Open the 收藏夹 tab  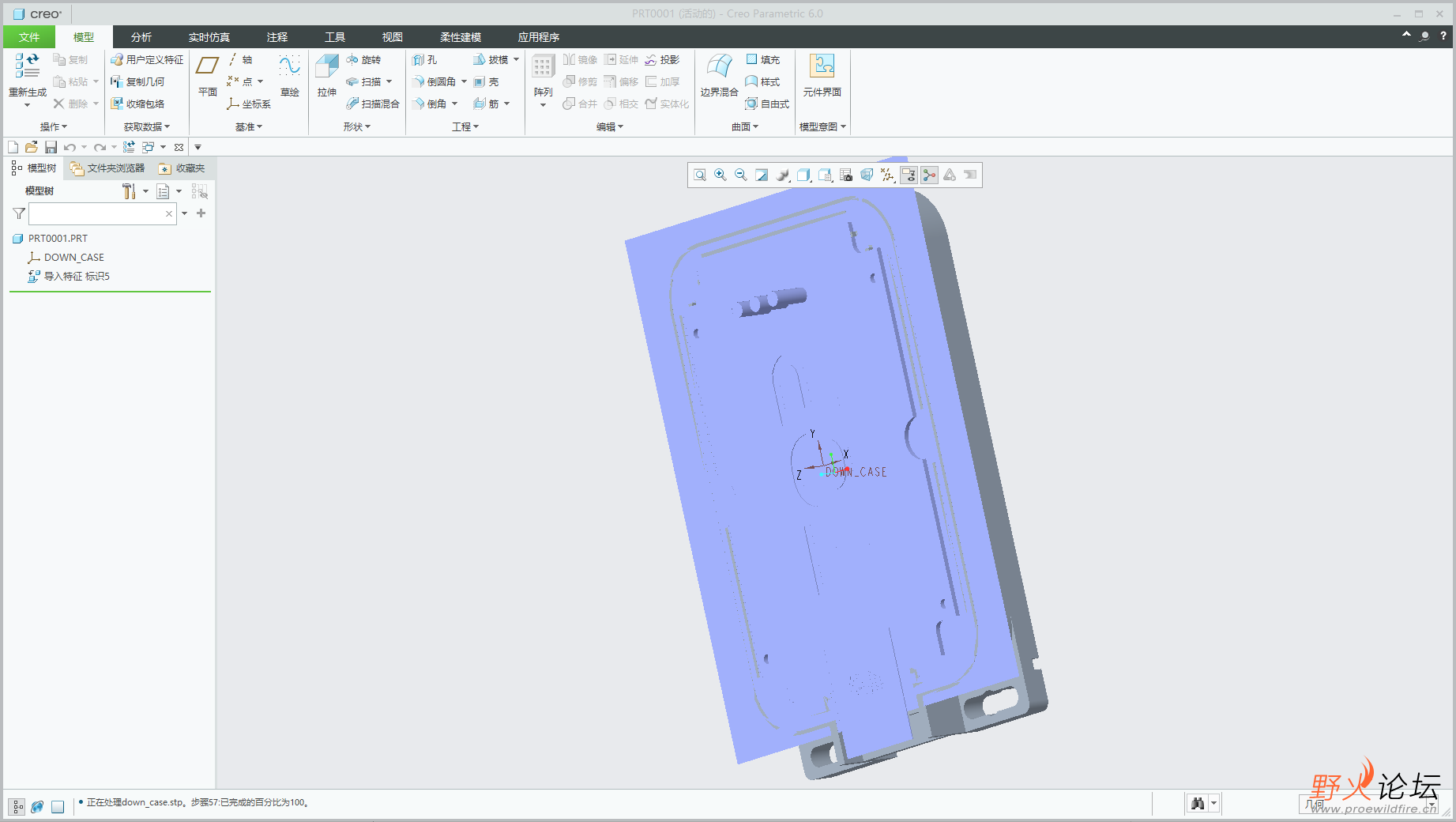[182, 168]
